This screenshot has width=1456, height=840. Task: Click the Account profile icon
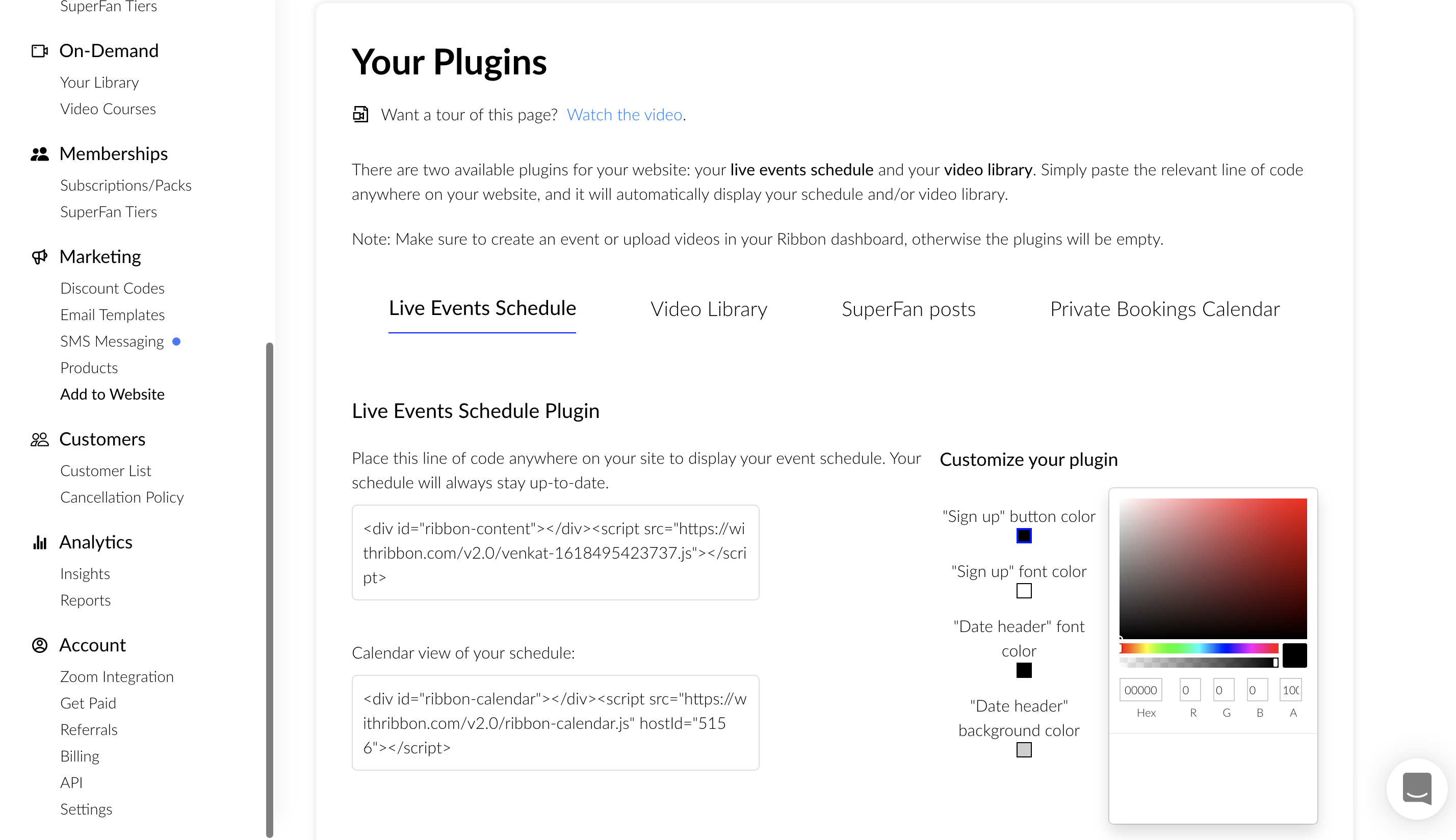pos(39,645)
